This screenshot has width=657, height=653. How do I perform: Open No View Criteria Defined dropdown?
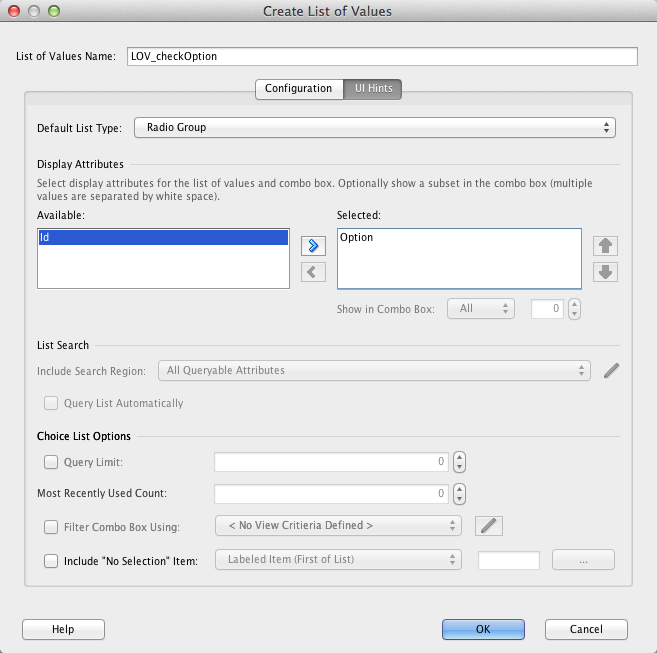coord(338,526)
